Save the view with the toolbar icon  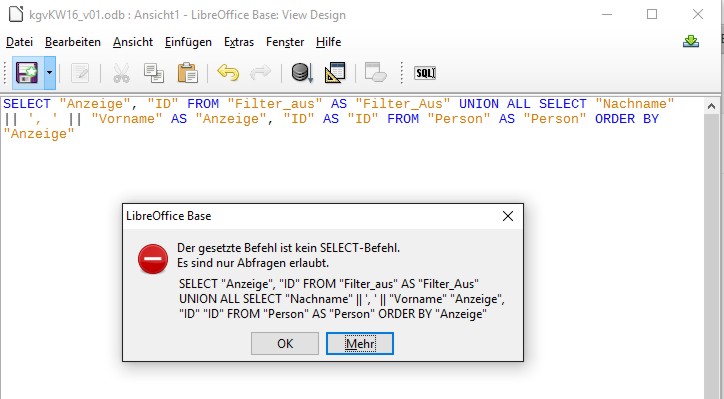tap(27, 73)
